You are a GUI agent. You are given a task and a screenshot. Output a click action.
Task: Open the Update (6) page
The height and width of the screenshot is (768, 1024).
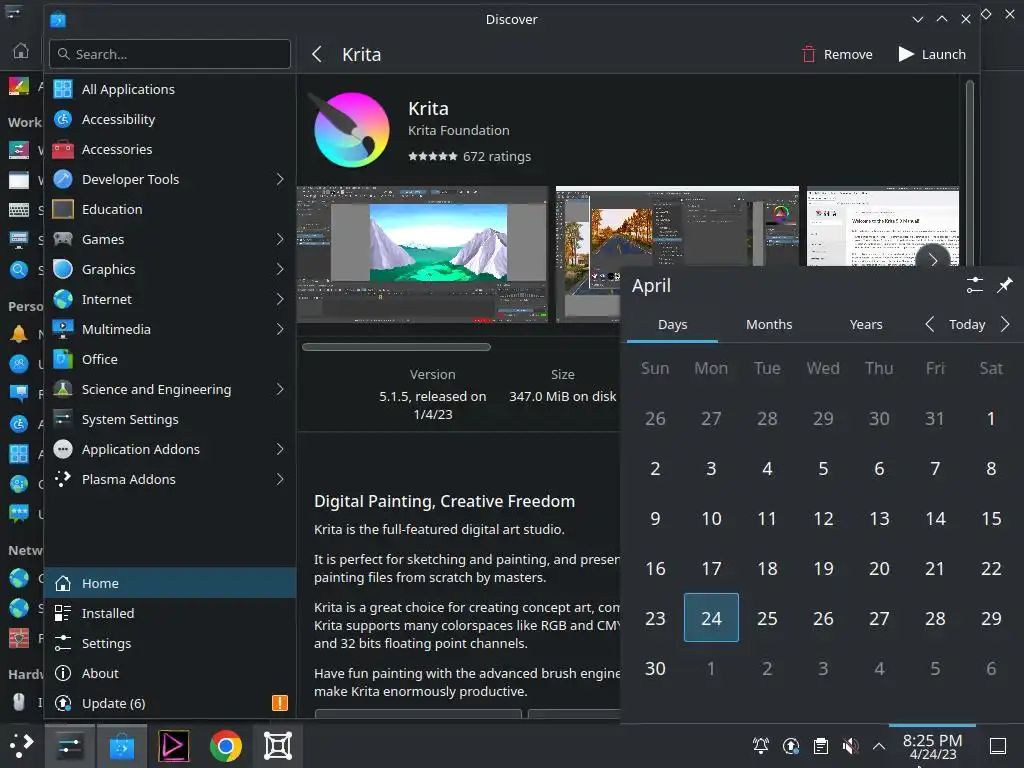click(x=170, y=703)
